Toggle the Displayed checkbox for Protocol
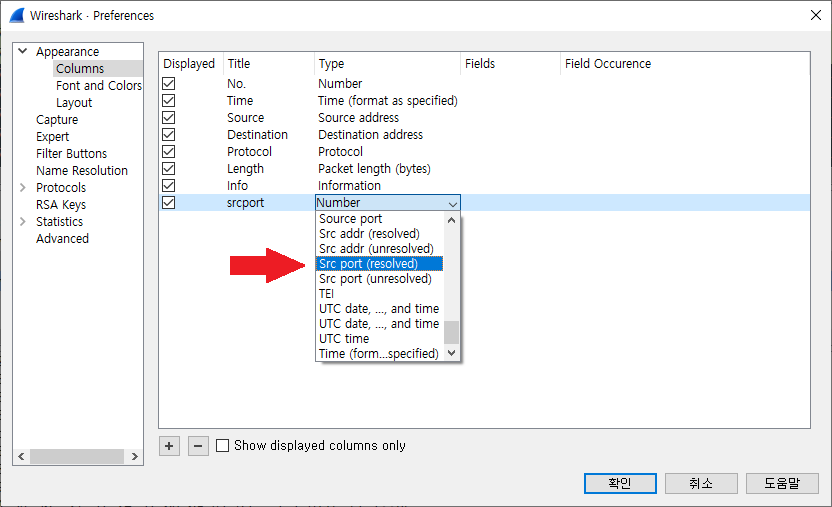Viewport: 832px width, 507px height. pos(169,151)
